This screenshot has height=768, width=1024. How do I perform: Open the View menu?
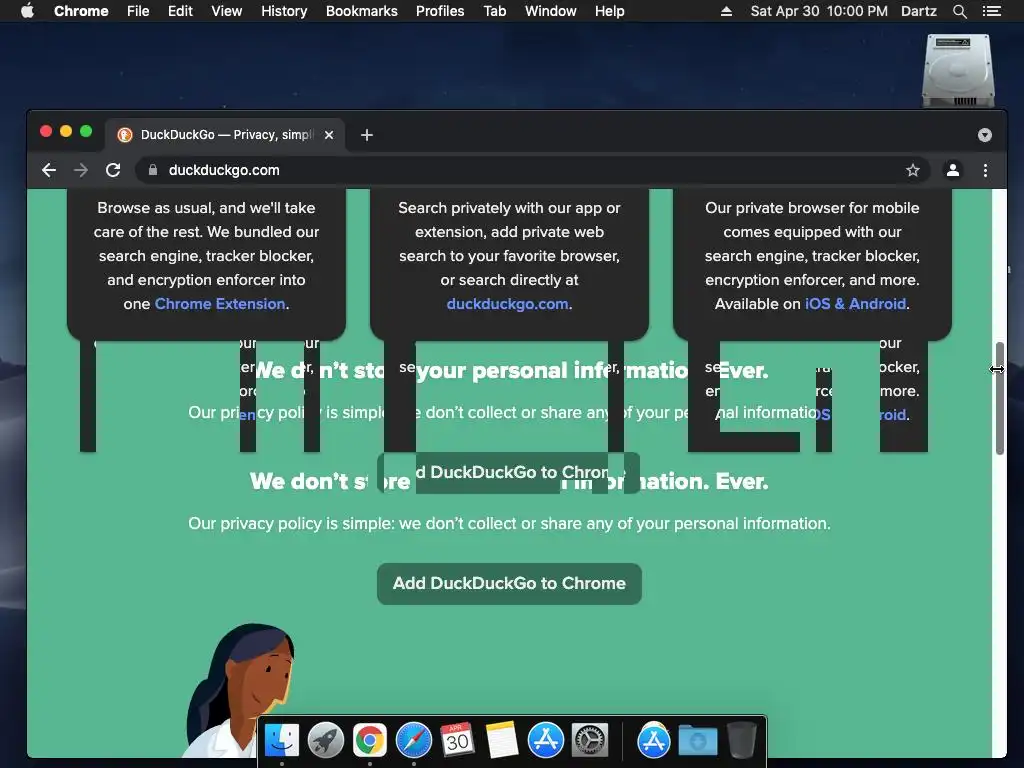point(227,11)
